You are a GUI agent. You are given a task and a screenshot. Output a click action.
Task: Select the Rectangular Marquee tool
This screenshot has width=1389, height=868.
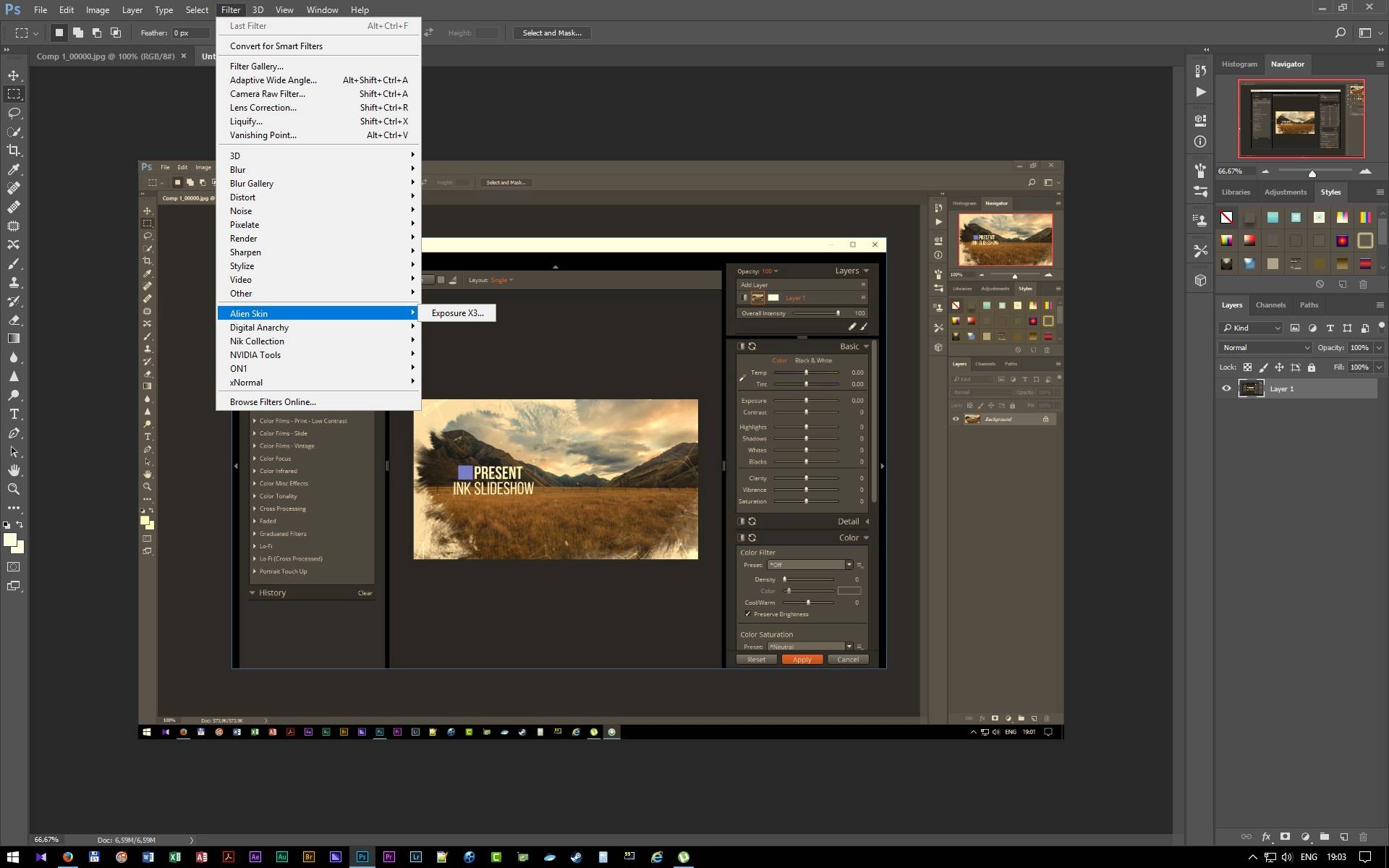pos(14,94)
